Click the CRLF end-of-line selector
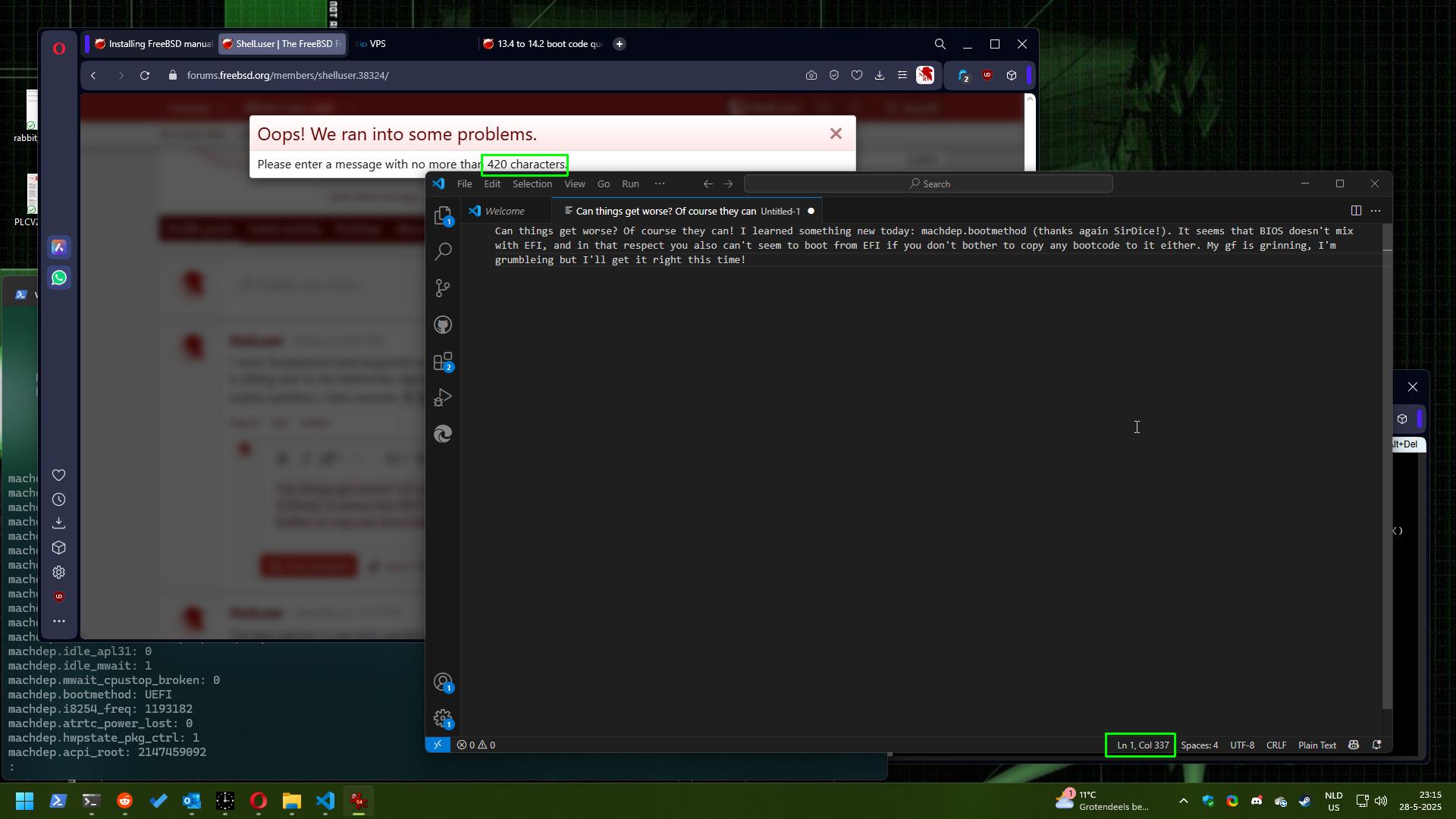The height and width of the screenshot is (819, 1456). pyautogui.click(x=1276, y=745)
